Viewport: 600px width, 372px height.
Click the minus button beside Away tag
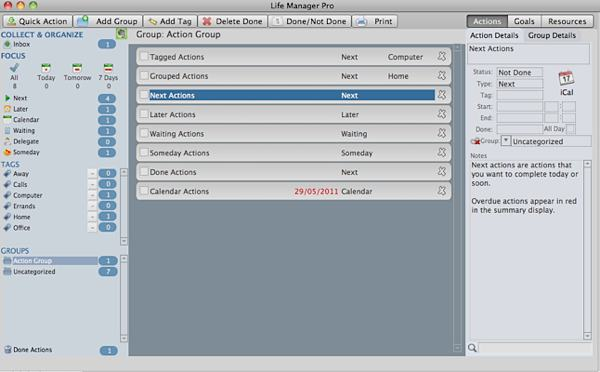[92, 174]
